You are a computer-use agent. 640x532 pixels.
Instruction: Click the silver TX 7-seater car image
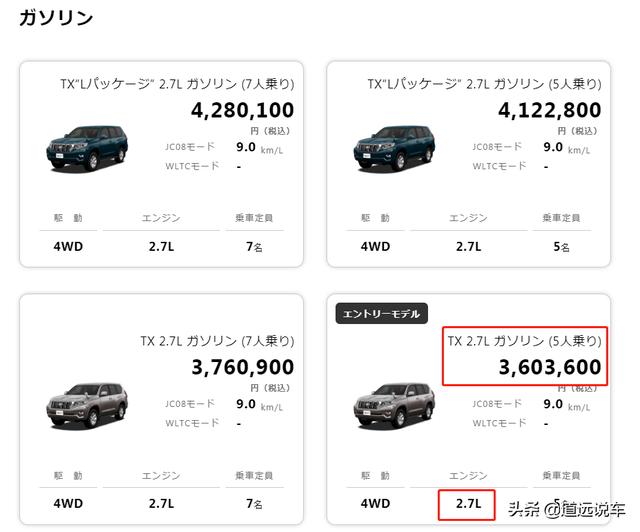[x=87, y=405]
